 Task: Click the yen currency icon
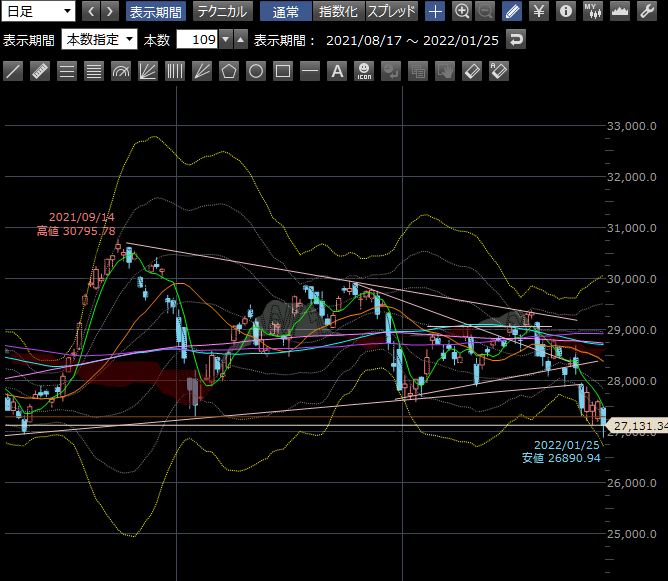pyautogui.click(x=539, y=12)
